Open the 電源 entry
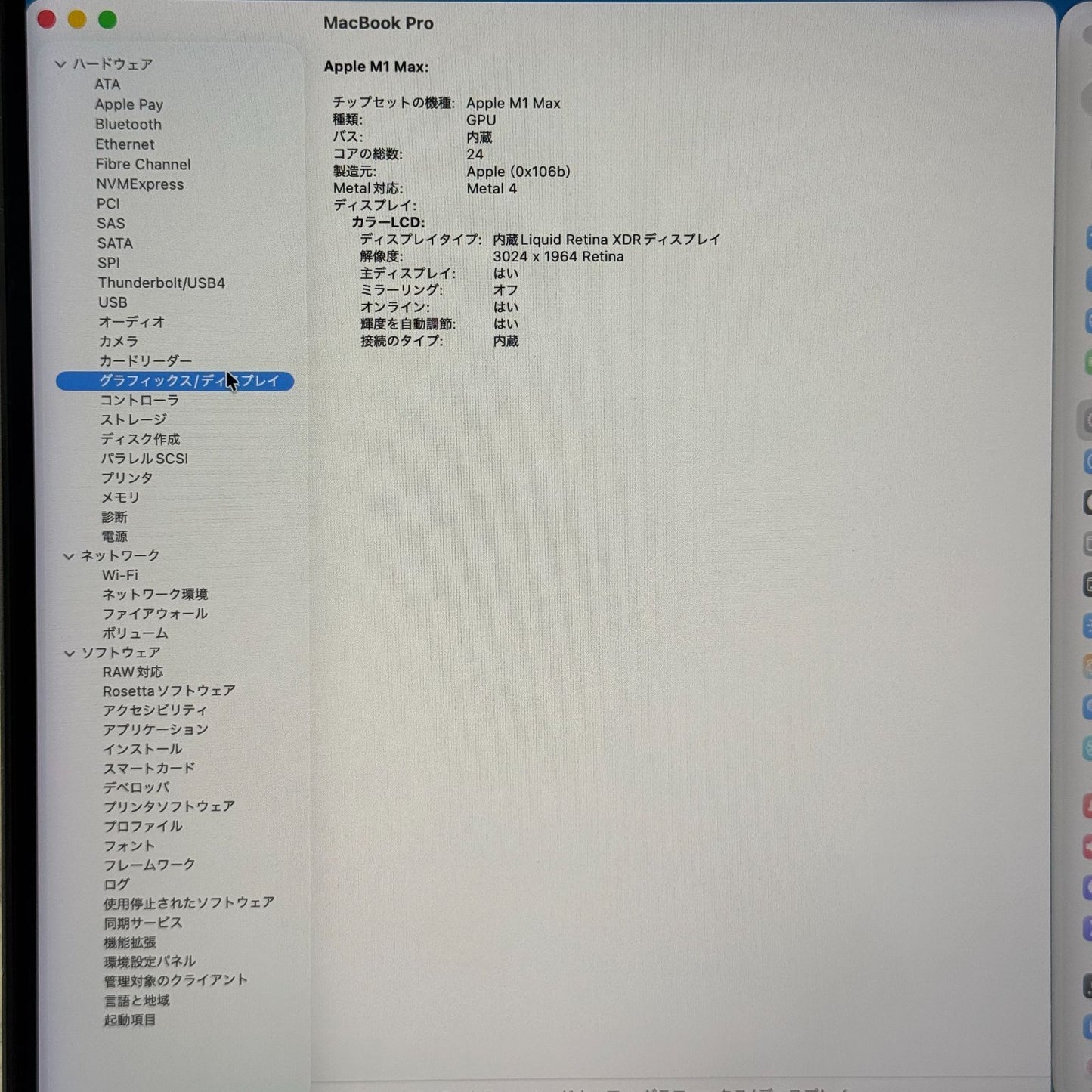The image size is (1092, 1092). [115, 537]
